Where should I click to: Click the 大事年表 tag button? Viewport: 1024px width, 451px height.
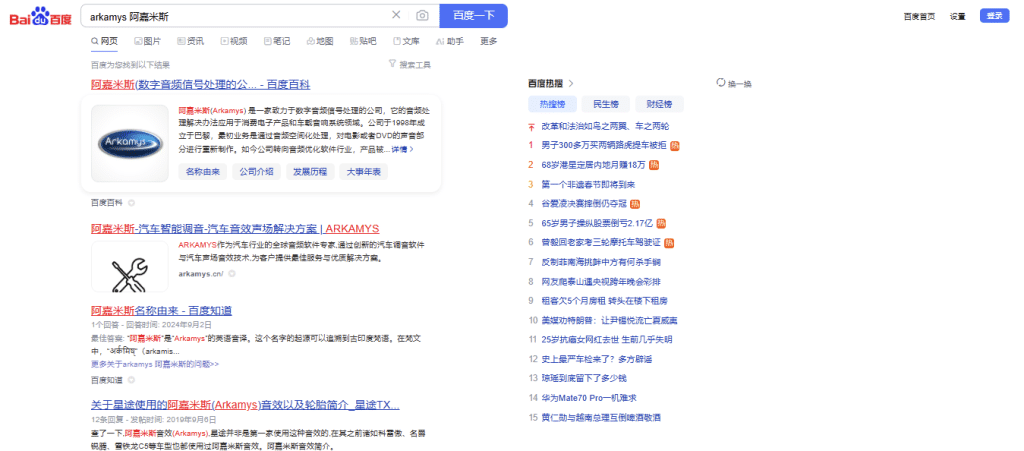tap(363, 172)
